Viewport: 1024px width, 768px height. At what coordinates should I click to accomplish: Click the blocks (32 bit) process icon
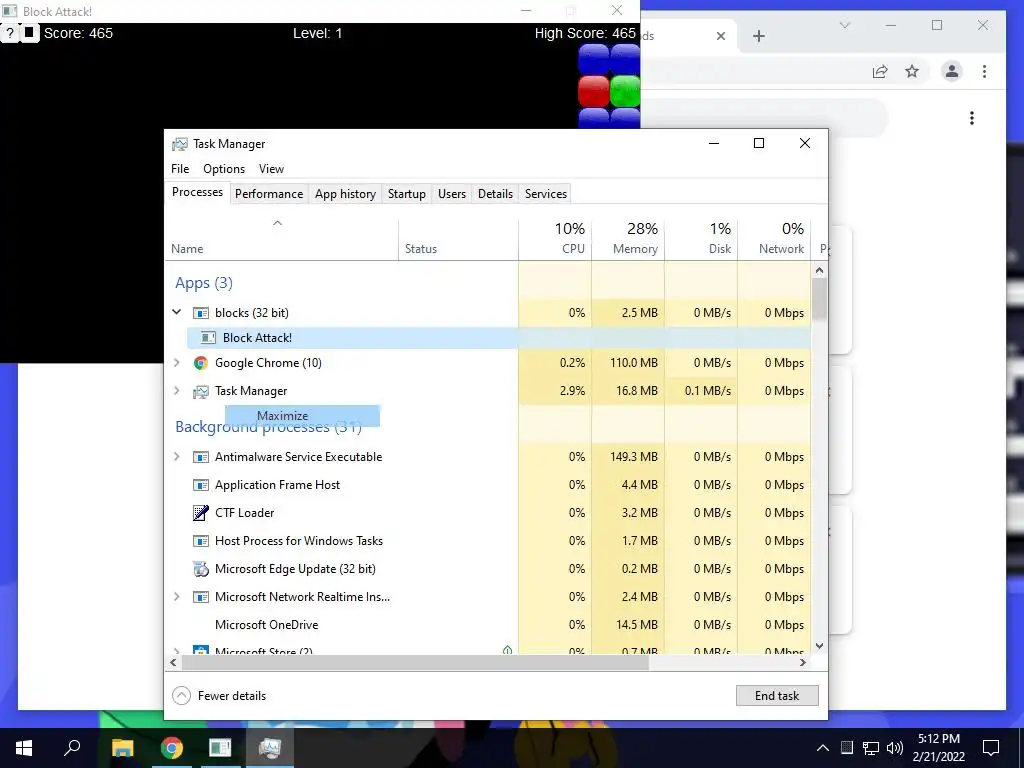(x=201, y=313)
